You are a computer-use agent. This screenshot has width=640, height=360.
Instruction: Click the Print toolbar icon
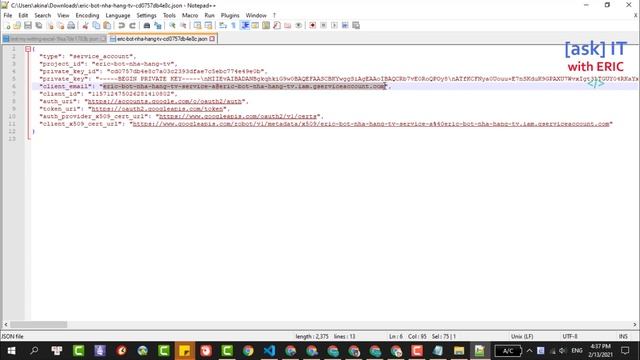(x=71, y=25)
